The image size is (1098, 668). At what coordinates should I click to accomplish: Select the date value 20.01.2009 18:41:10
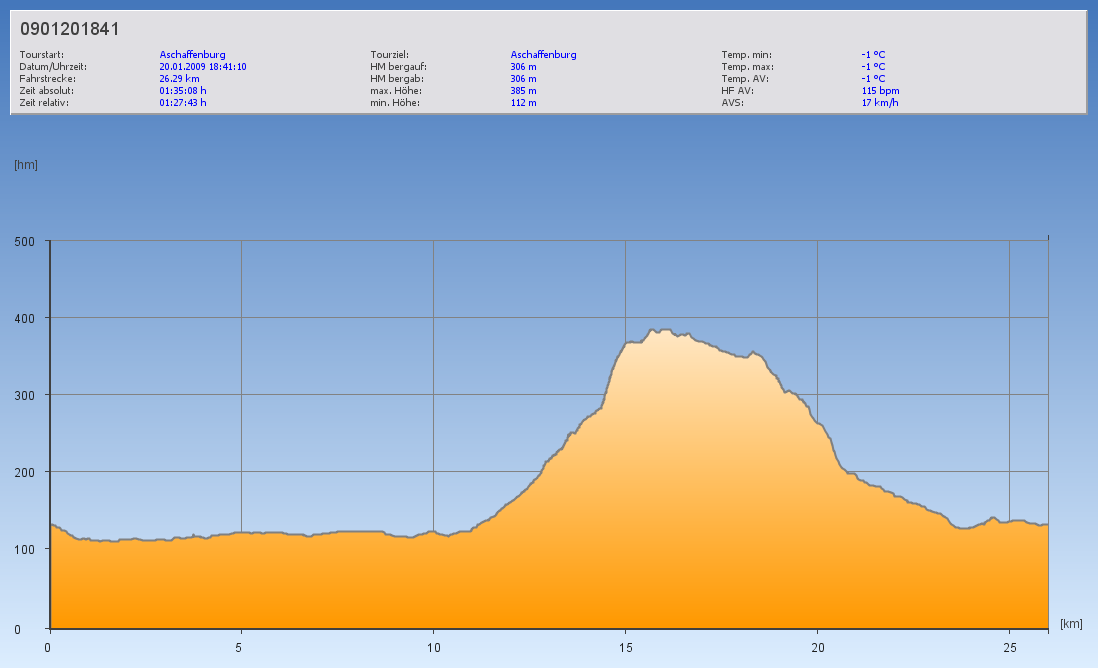[203, 67]
